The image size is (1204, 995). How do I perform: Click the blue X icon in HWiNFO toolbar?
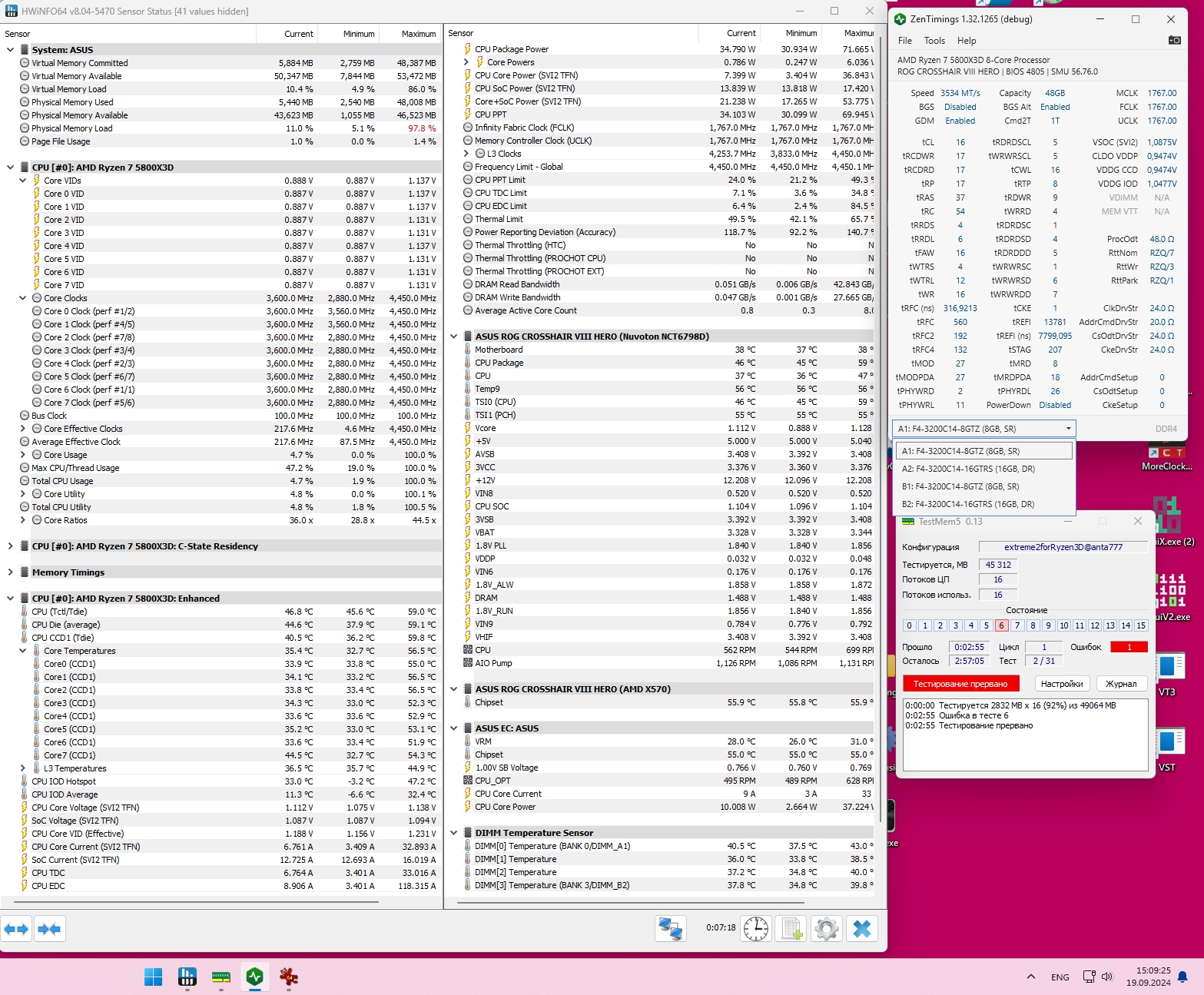[862, 929]
